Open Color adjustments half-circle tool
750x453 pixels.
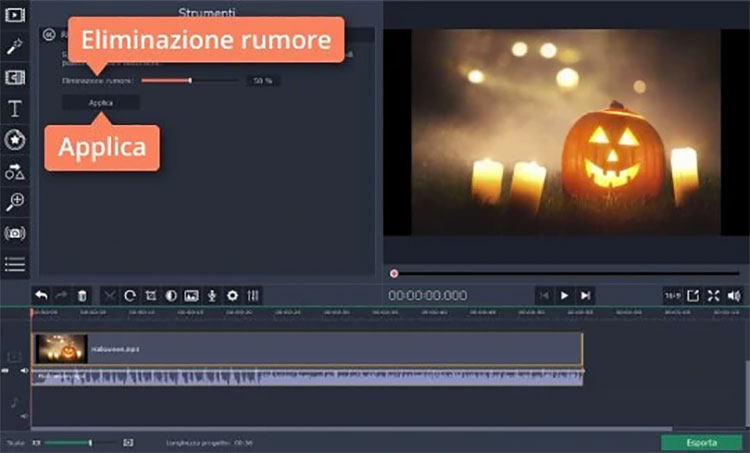171,296
